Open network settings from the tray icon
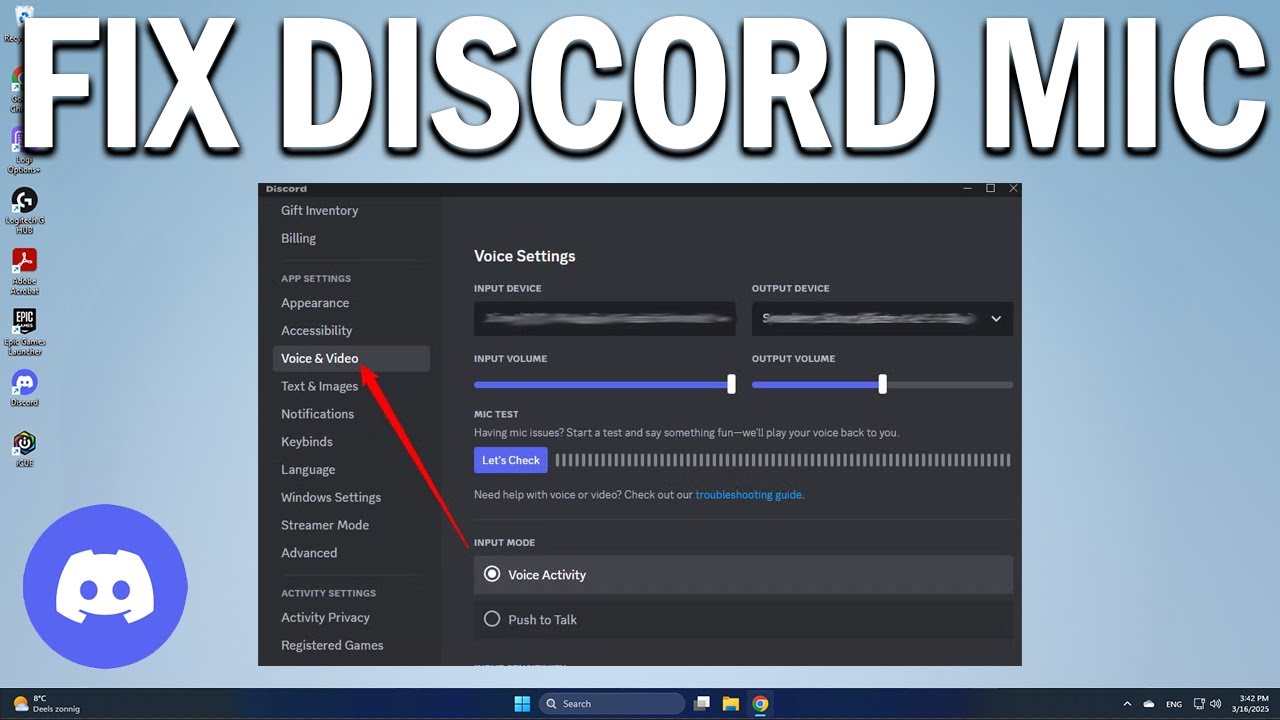Viewport: 1280px width, 720px height. coord(1200,704)
